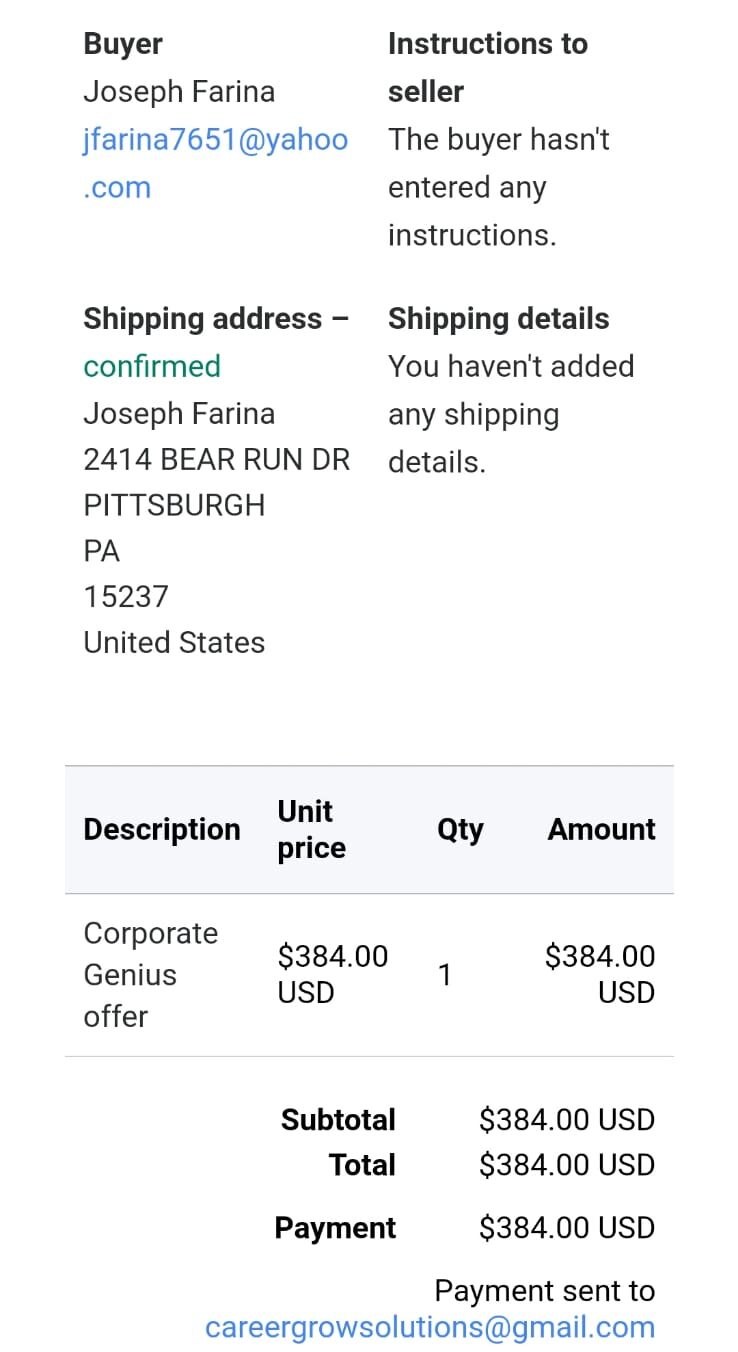Screen dimensions: 738x1352
Task: Click the 'Shipping details' heading
Action: (x=498, y=319)
